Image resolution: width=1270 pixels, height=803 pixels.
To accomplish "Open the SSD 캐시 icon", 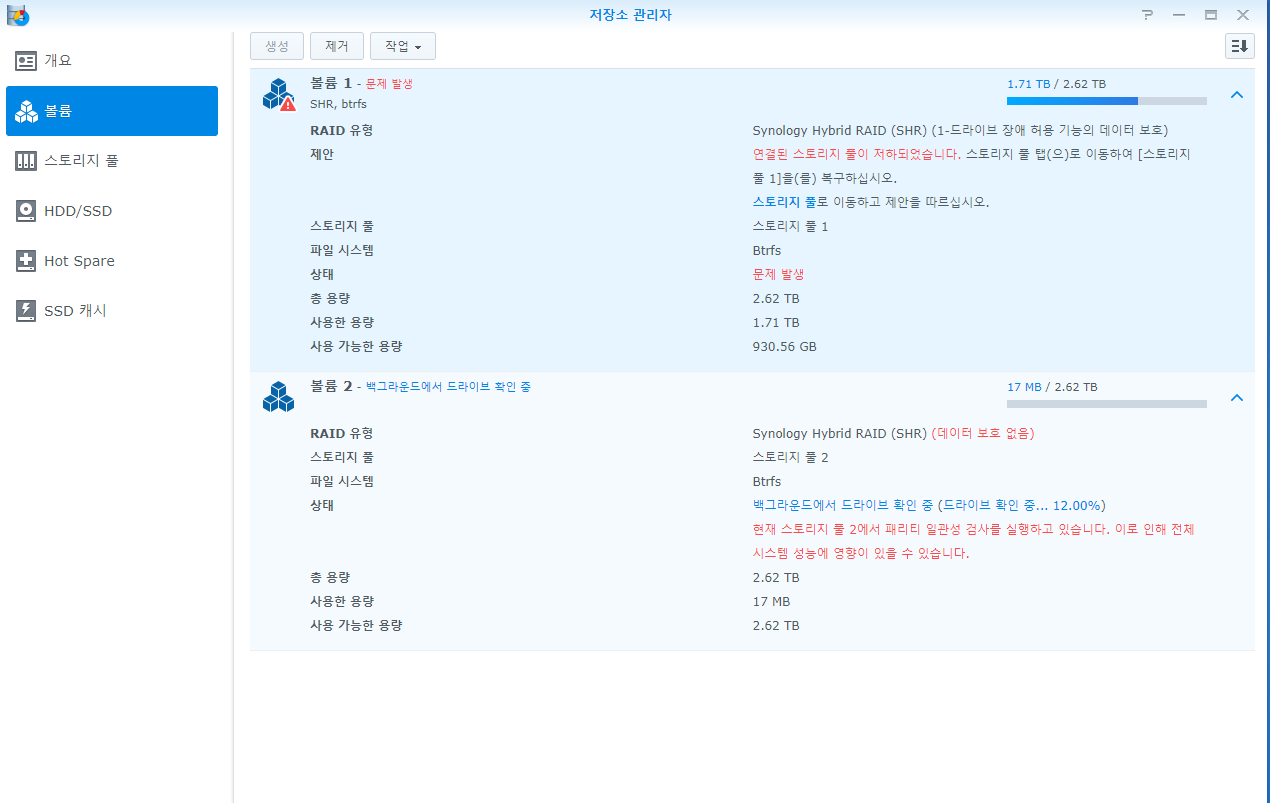I will pyautogui.click(x=26, y=311).
